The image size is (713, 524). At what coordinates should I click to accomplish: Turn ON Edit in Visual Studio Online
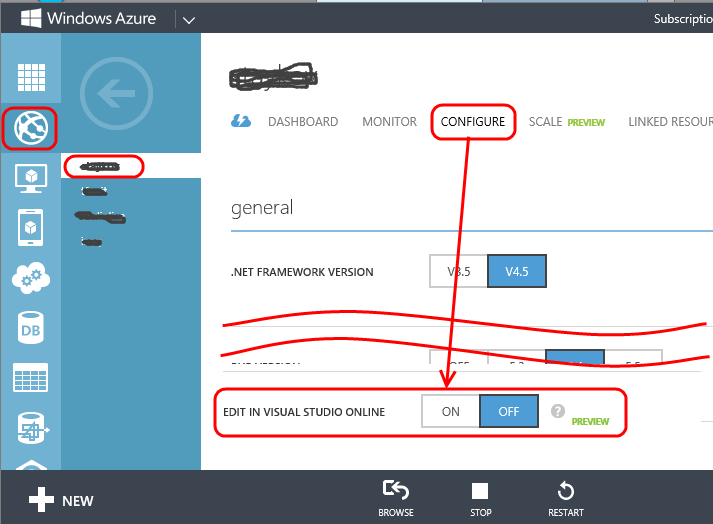click(x=451, y=412)
